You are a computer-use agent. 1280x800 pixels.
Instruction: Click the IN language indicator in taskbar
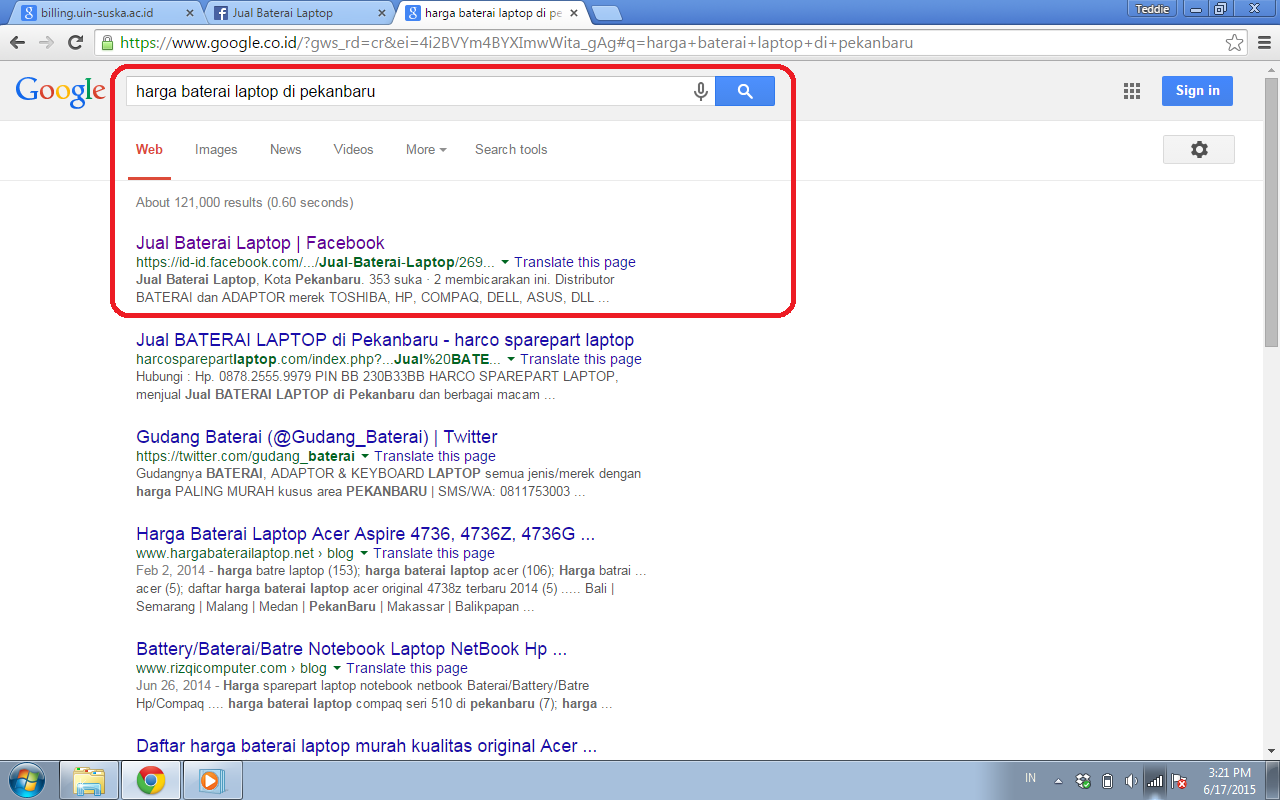pos(1031,778)
